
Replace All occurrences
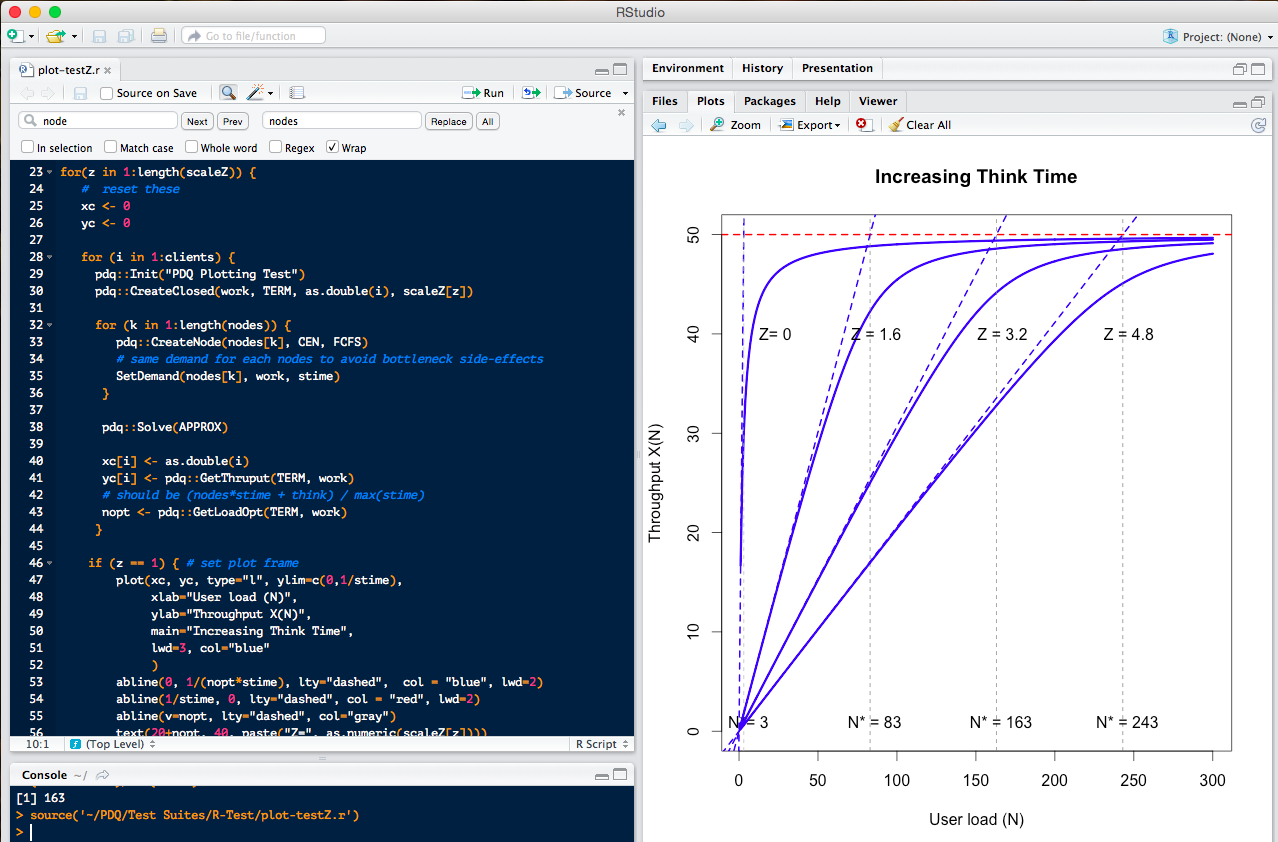coord(487,121)
